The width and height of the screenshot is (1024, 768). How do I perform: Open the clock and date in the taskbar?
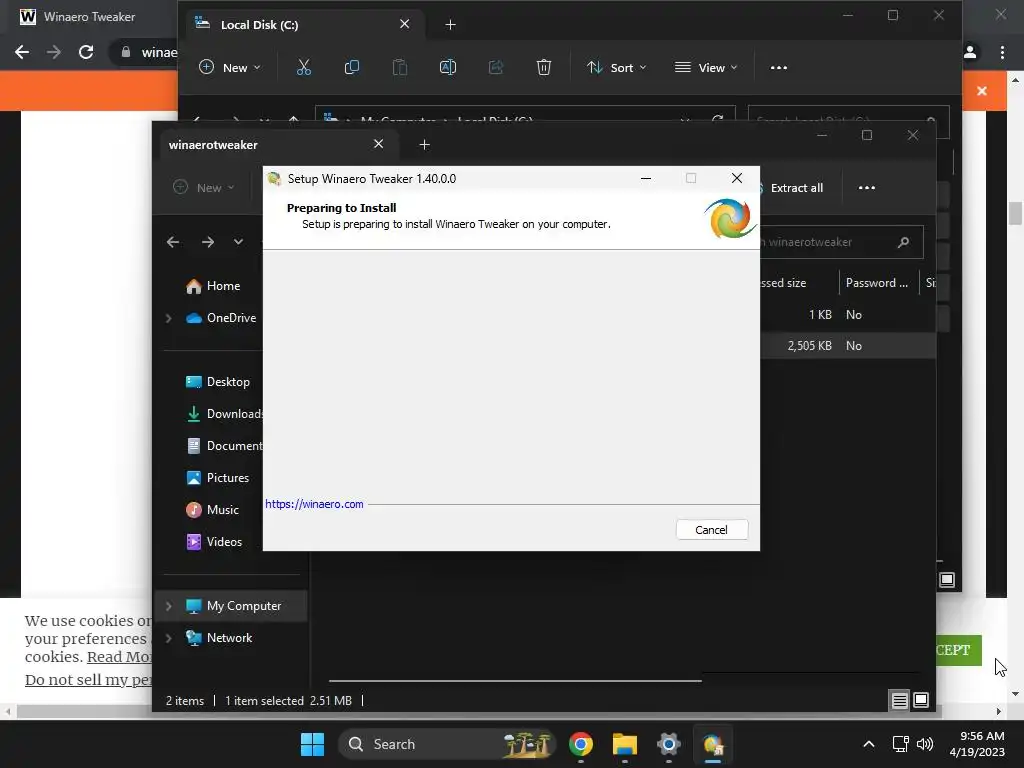976,744
